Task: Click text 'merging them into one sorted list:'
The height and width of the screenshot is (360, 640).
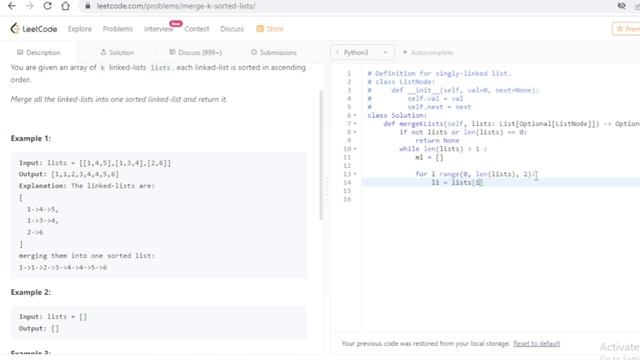Action: click(x=87, y=256)
